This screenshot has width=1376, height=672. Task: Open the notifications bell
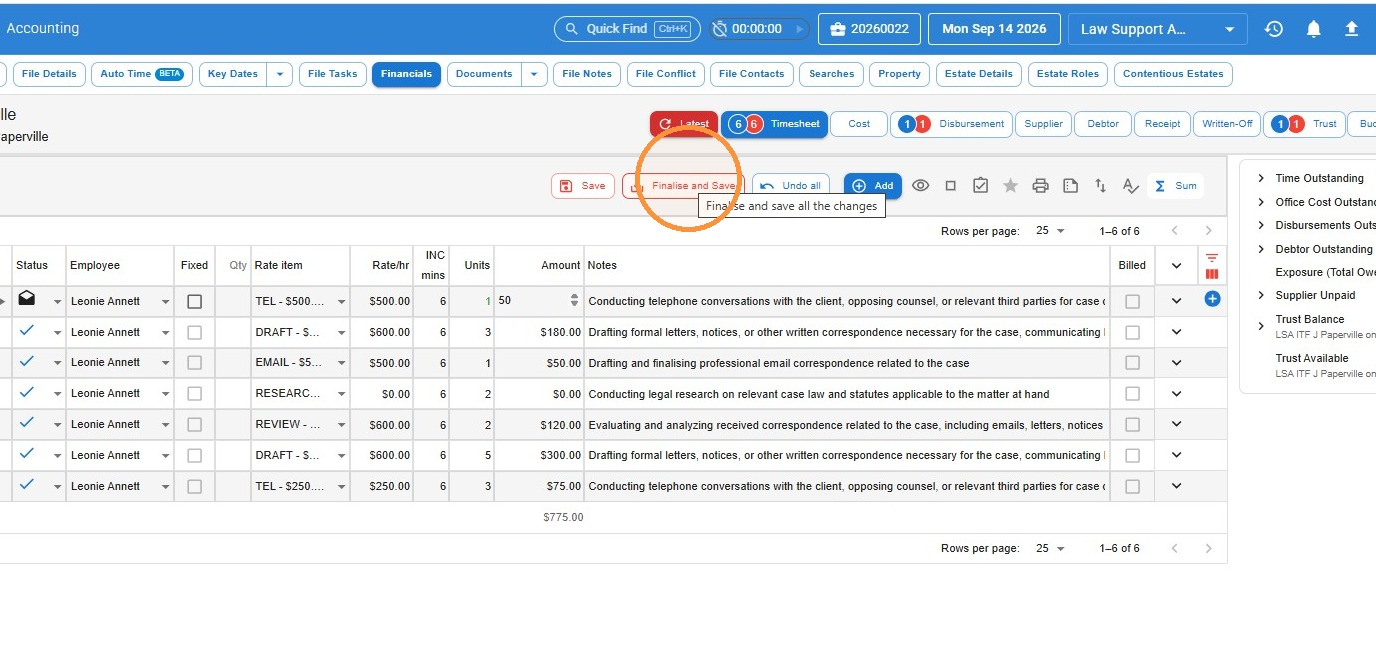point(1314,29)
